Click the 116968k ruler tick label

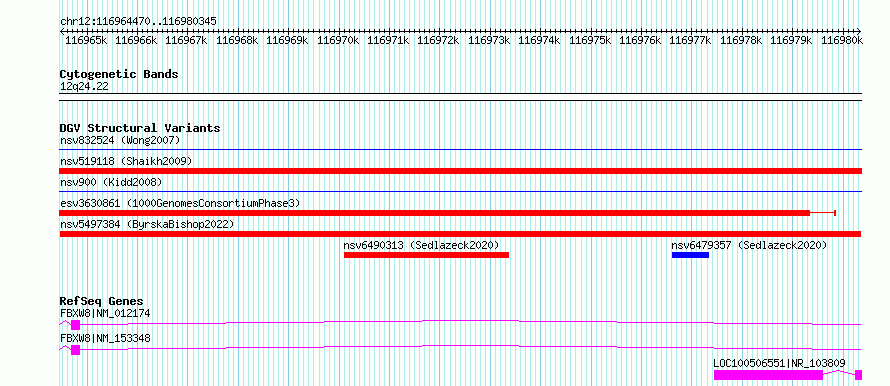click(237, 40)
